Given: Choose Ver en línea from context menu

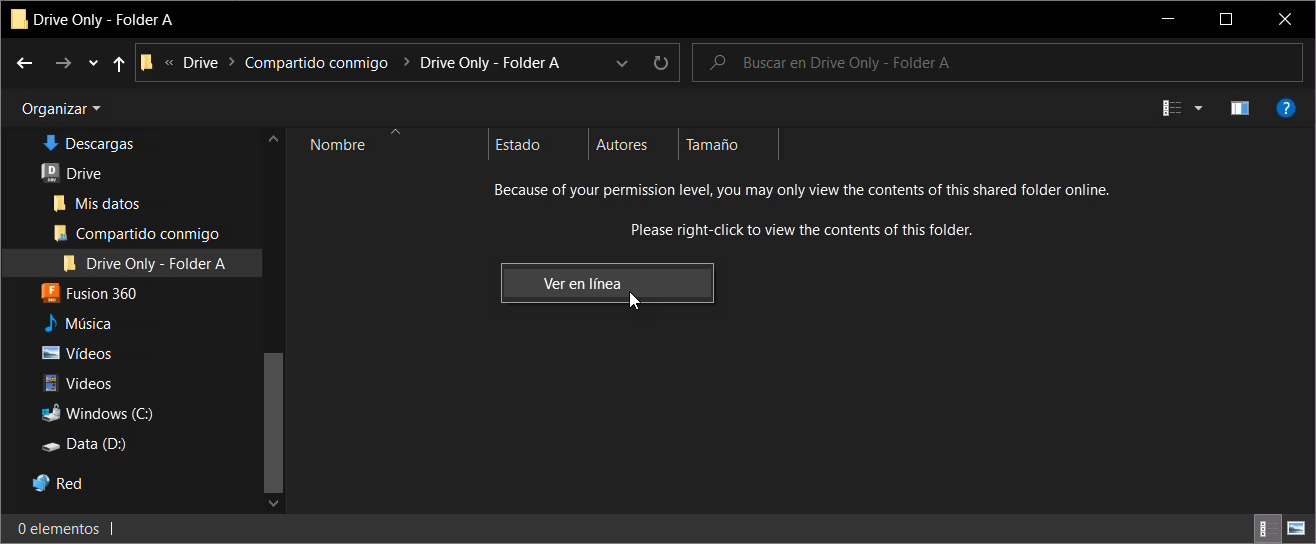Looking at the screenshot, I should point(582,283).
